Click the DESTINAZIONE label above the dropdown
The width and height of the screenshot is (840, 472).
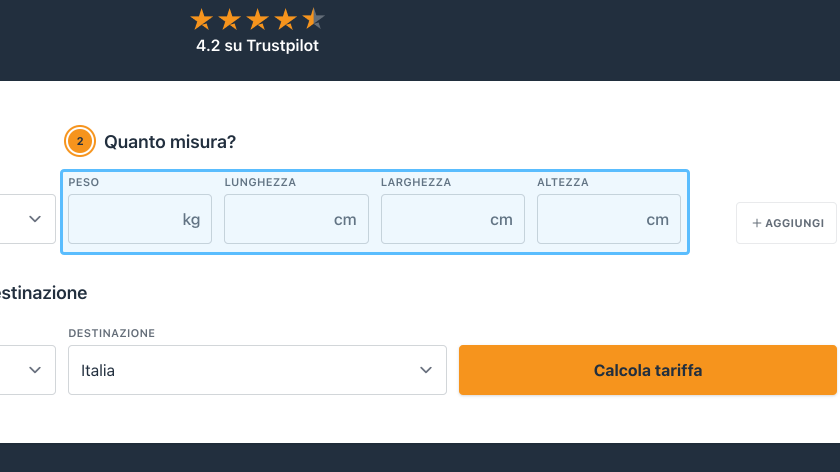(x=111, y=333)
